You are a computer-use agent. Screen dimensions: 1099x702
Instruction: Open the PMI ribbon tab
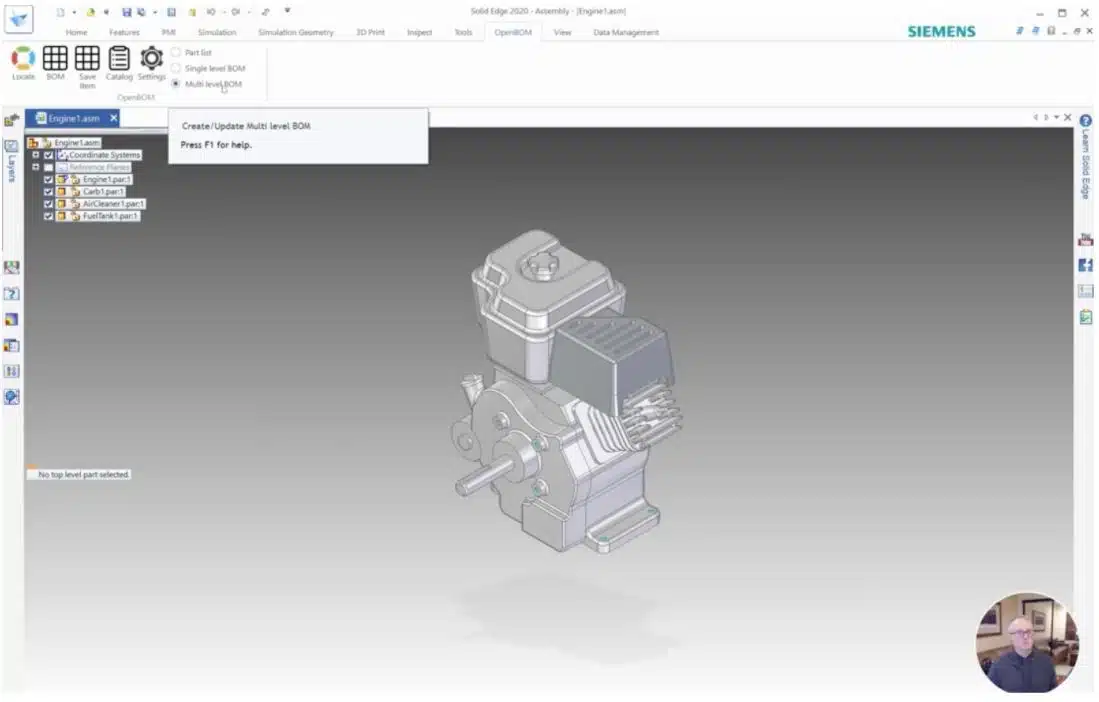pos(168,32)
